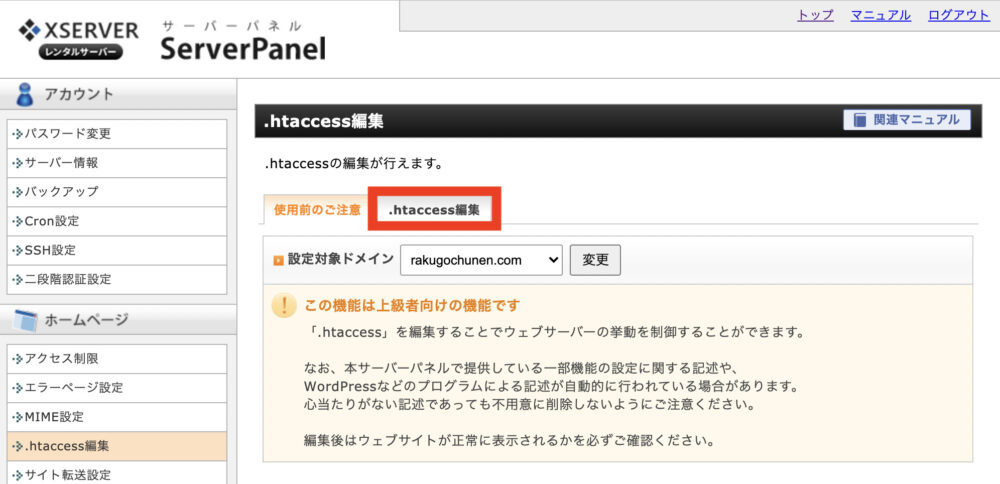Image resolution: width=1000 pixels, height=484 pixels.
Task: Click the ログアウト link
Action: click(x=959, y=15)
